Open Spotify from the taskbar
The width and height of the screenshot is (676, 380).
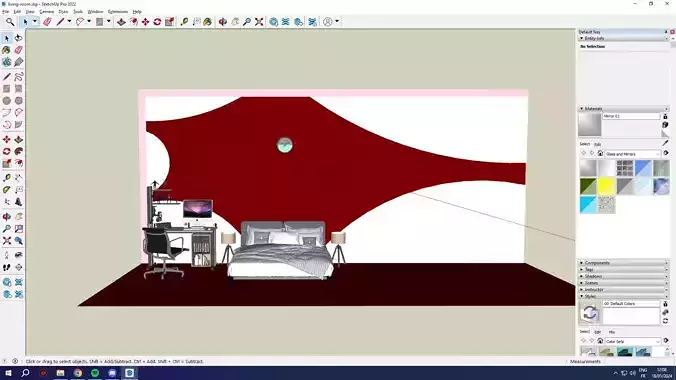[95, 373]
